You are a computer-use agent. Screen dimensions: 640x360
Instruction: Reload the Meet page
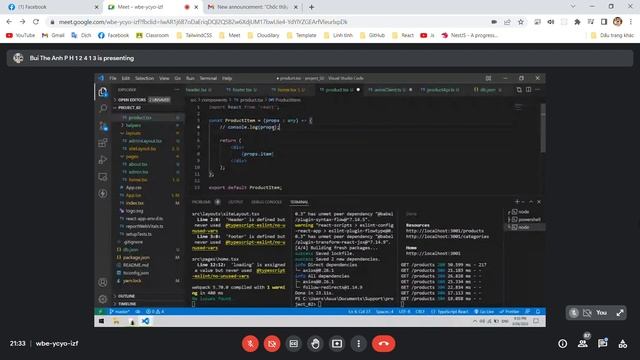tap(36, 22)
